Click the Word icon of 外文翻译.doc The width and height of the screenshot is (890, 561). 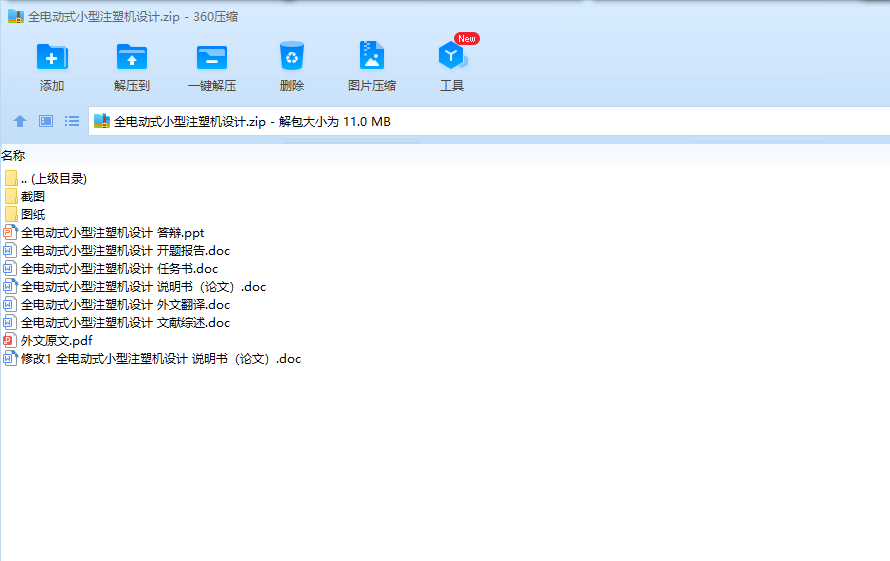10,304
